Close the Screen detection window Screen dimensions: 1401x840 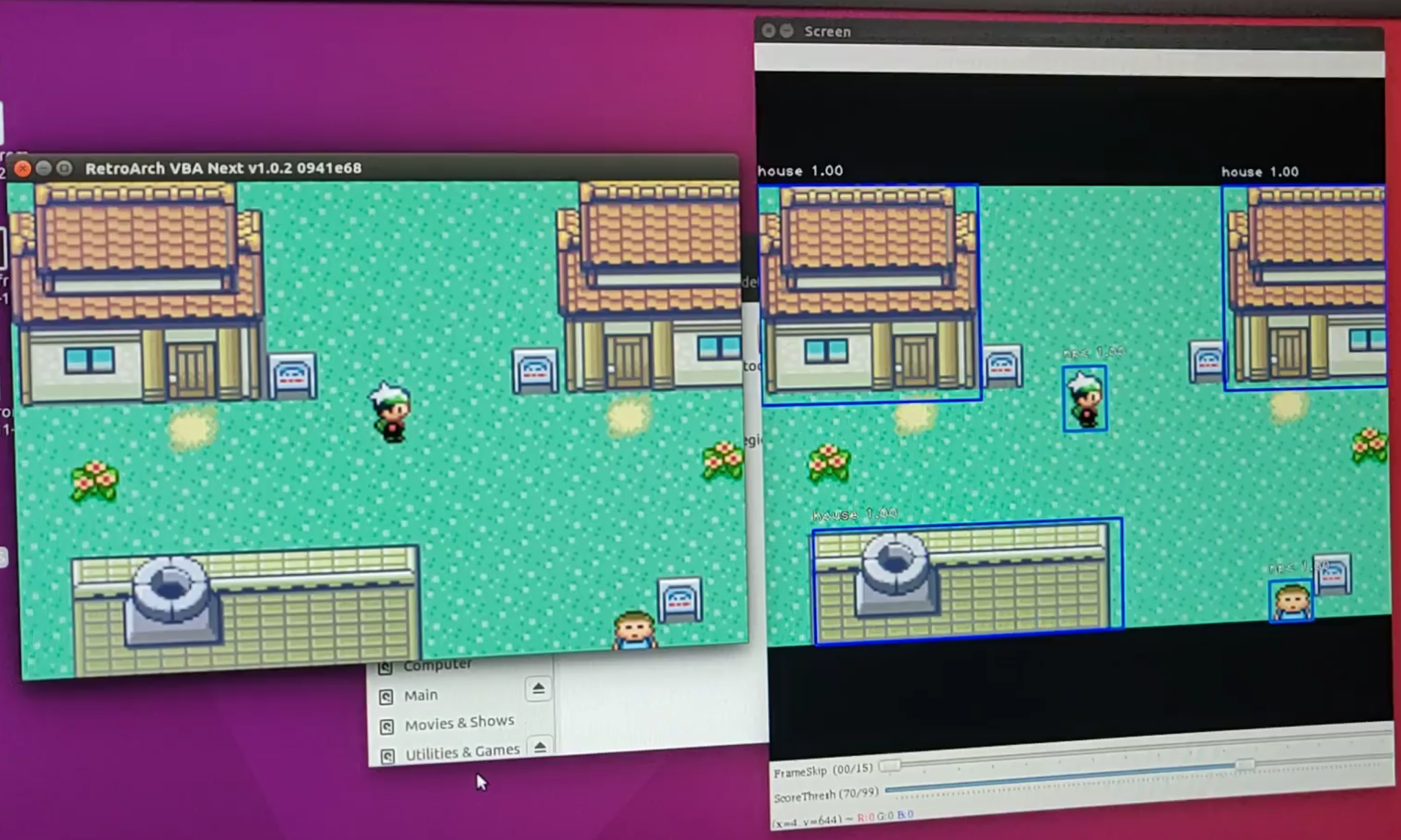pyautogui.click(x=768, y=31)
